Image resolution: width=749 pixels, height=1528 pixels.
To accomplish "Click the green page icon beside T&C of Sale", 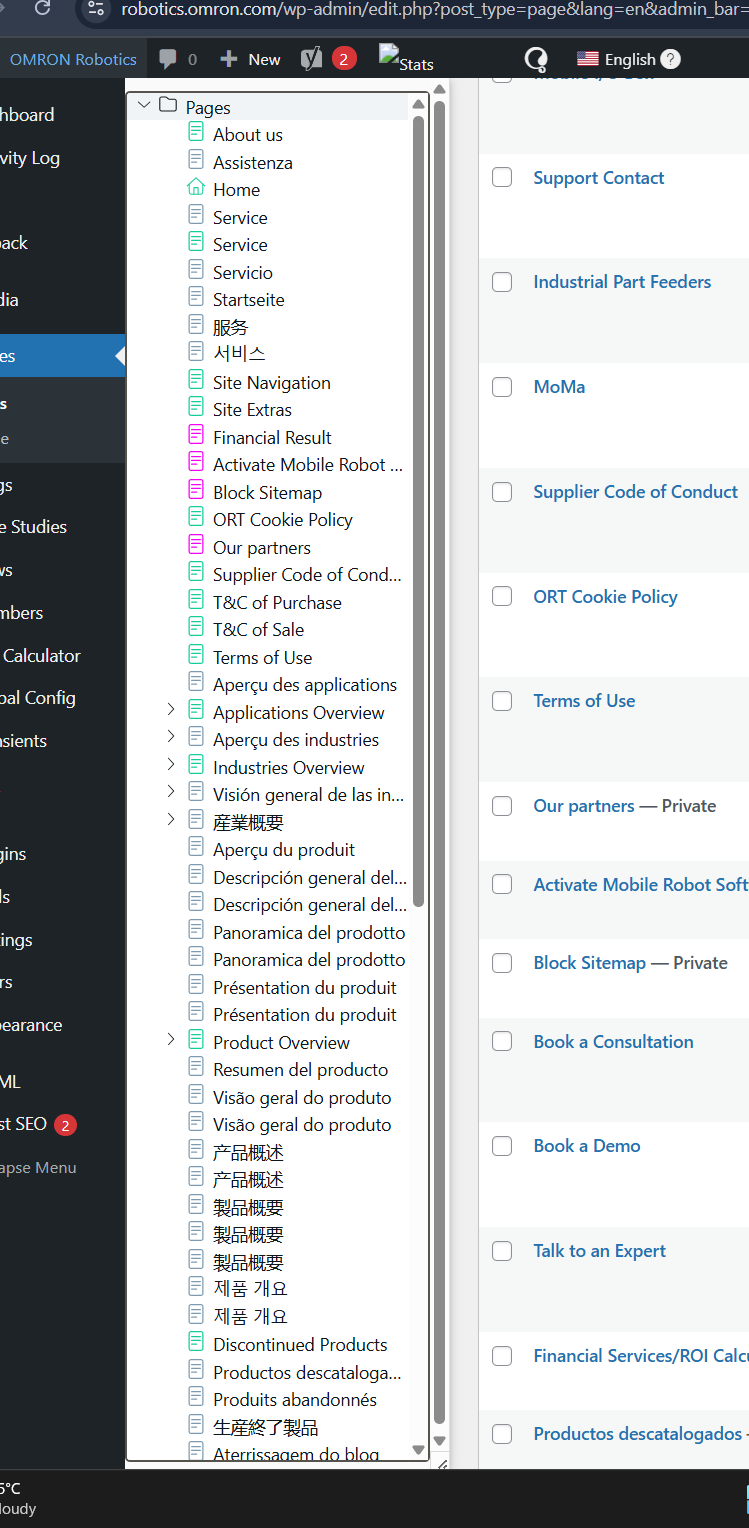I will 196,628.
